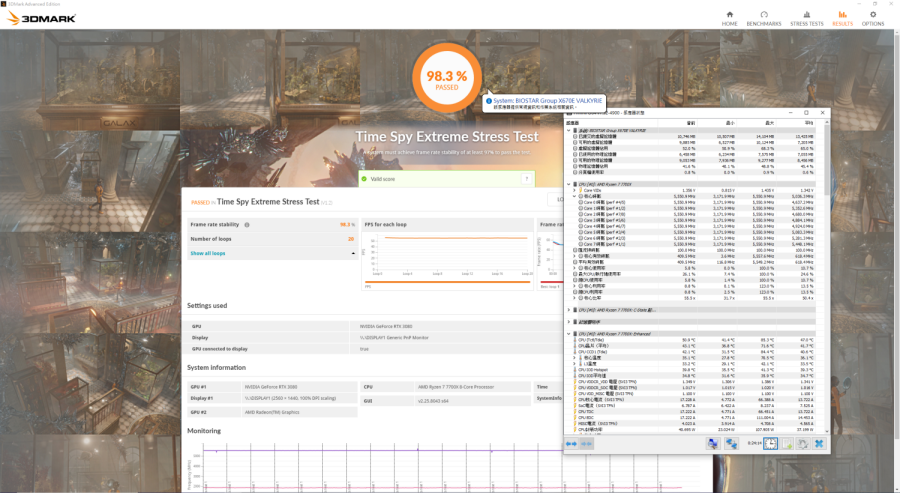Open 3DMark Options gear
Image resolution: width=900 pixels, height=493 pixels.
(872, 18)
